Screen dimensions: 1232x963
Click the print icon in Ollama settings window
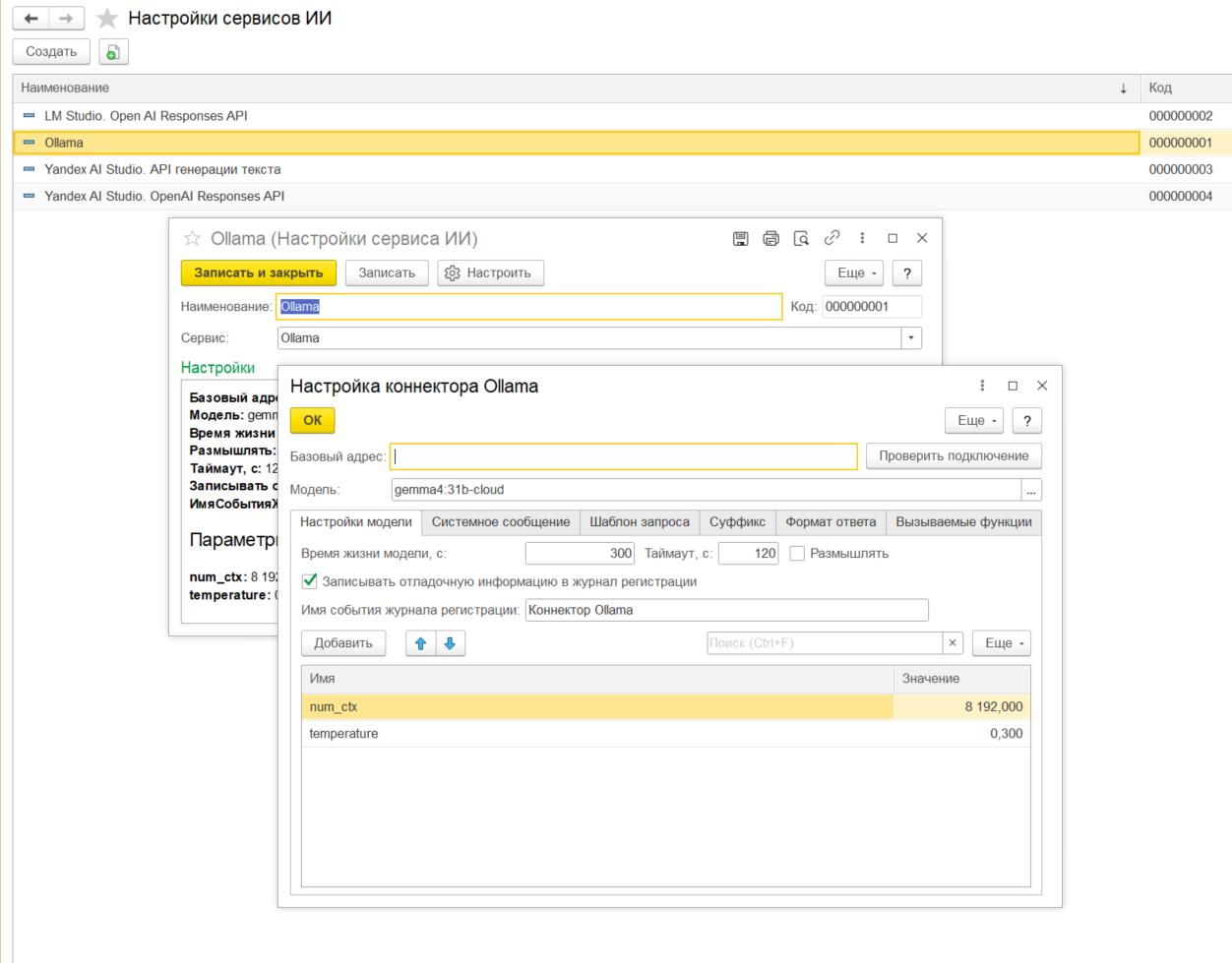pos(771,238)
